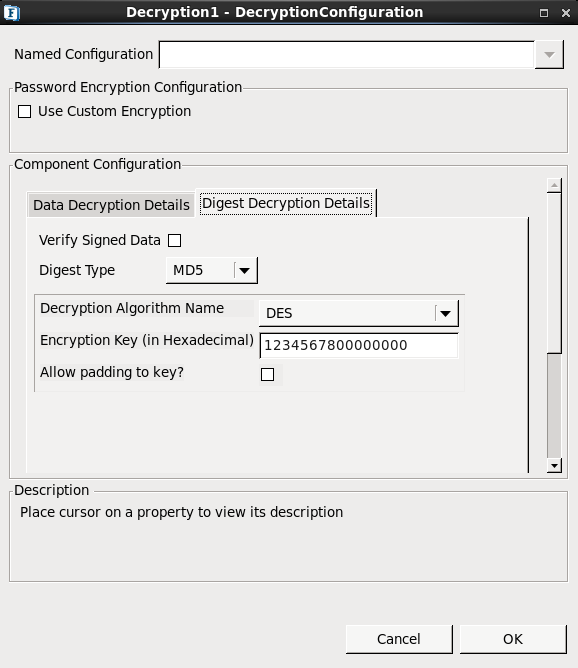This screenshot has height=668, width=578.
Task: Focus the Named Configuration text field
Action: [x=347, y=55]
